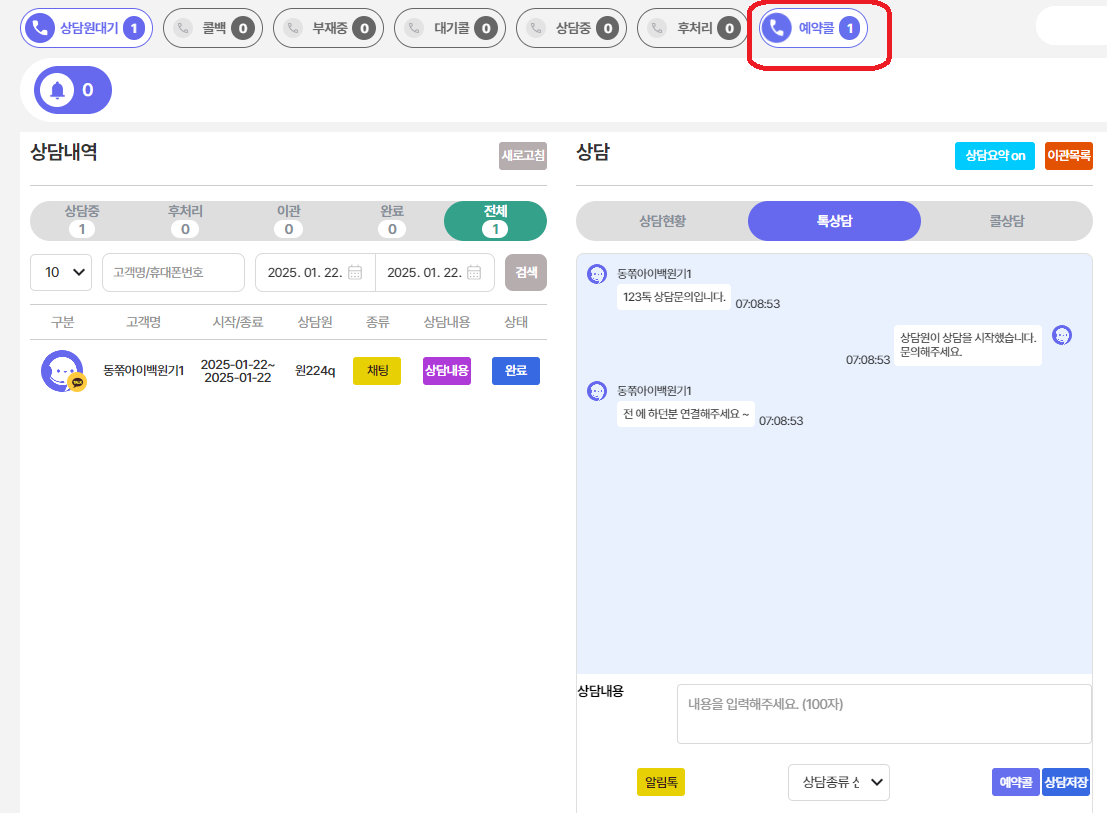The height and width of the screenshot is (813, 1107).
Task: Click the yellow 알림톡 button
Action: (x=661, y=782)
